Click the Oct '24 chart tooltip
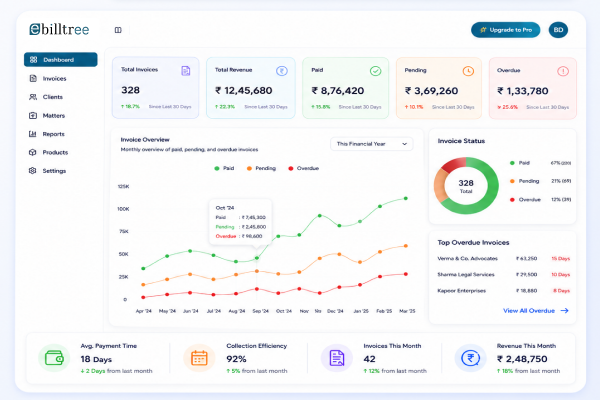 pos(240,222)
